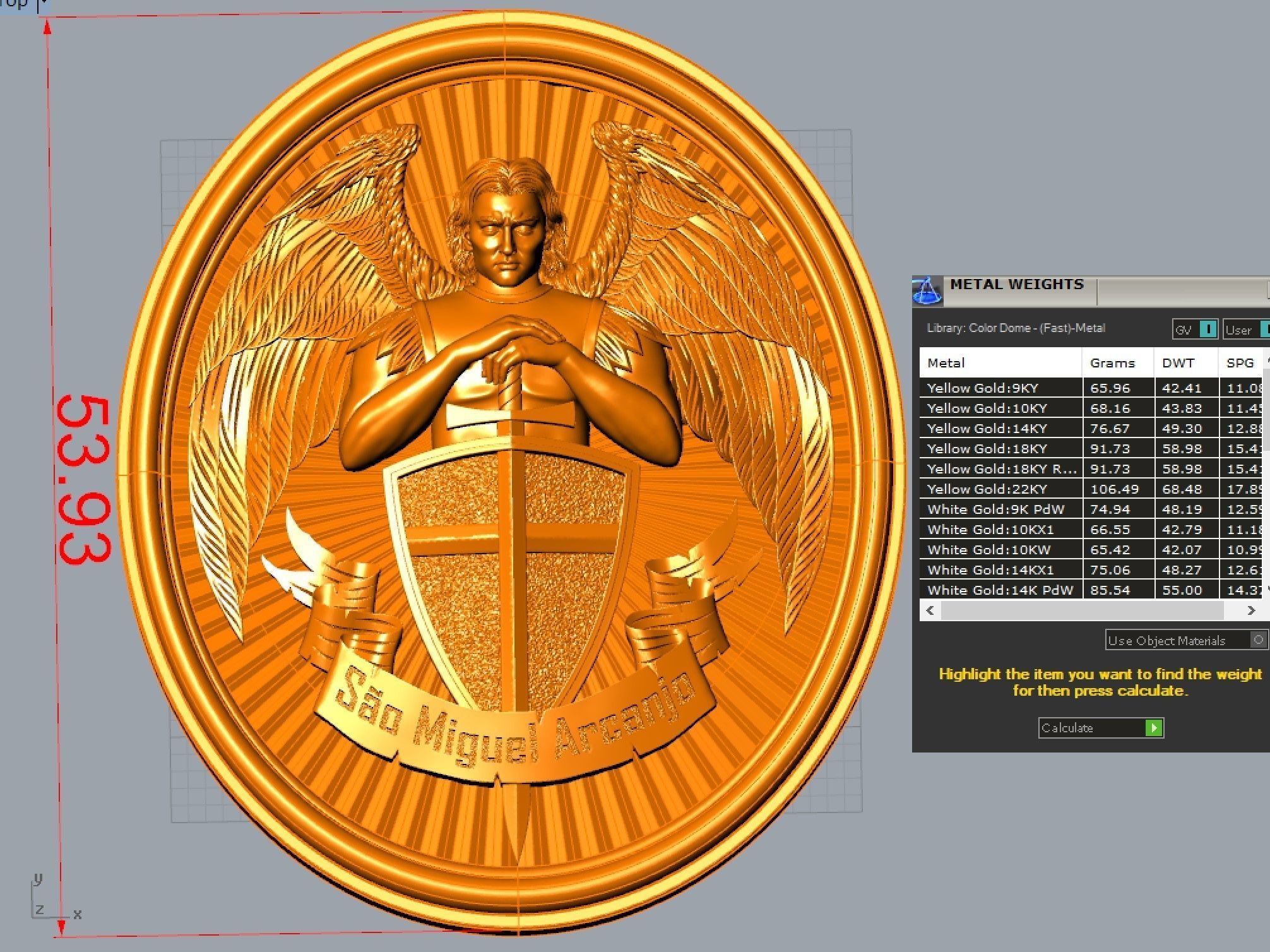Image resolution: width=1270 pixels, height=952 pixels.
Task: Toggle the User switch
Action: click(x=1264, y=330)
